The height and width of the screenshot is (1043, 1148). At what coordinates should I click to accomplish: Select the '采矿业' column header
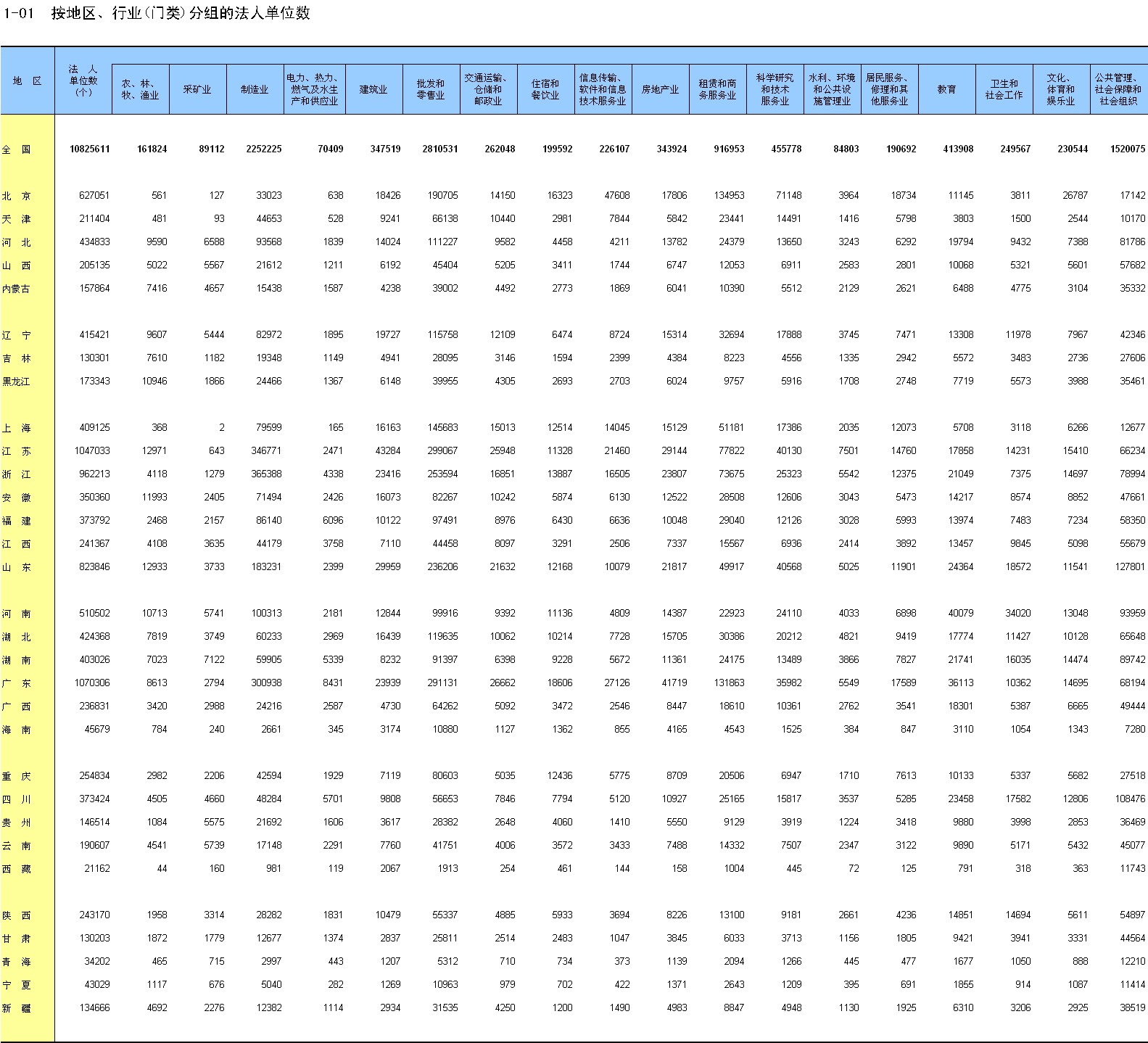click(198, 89)
